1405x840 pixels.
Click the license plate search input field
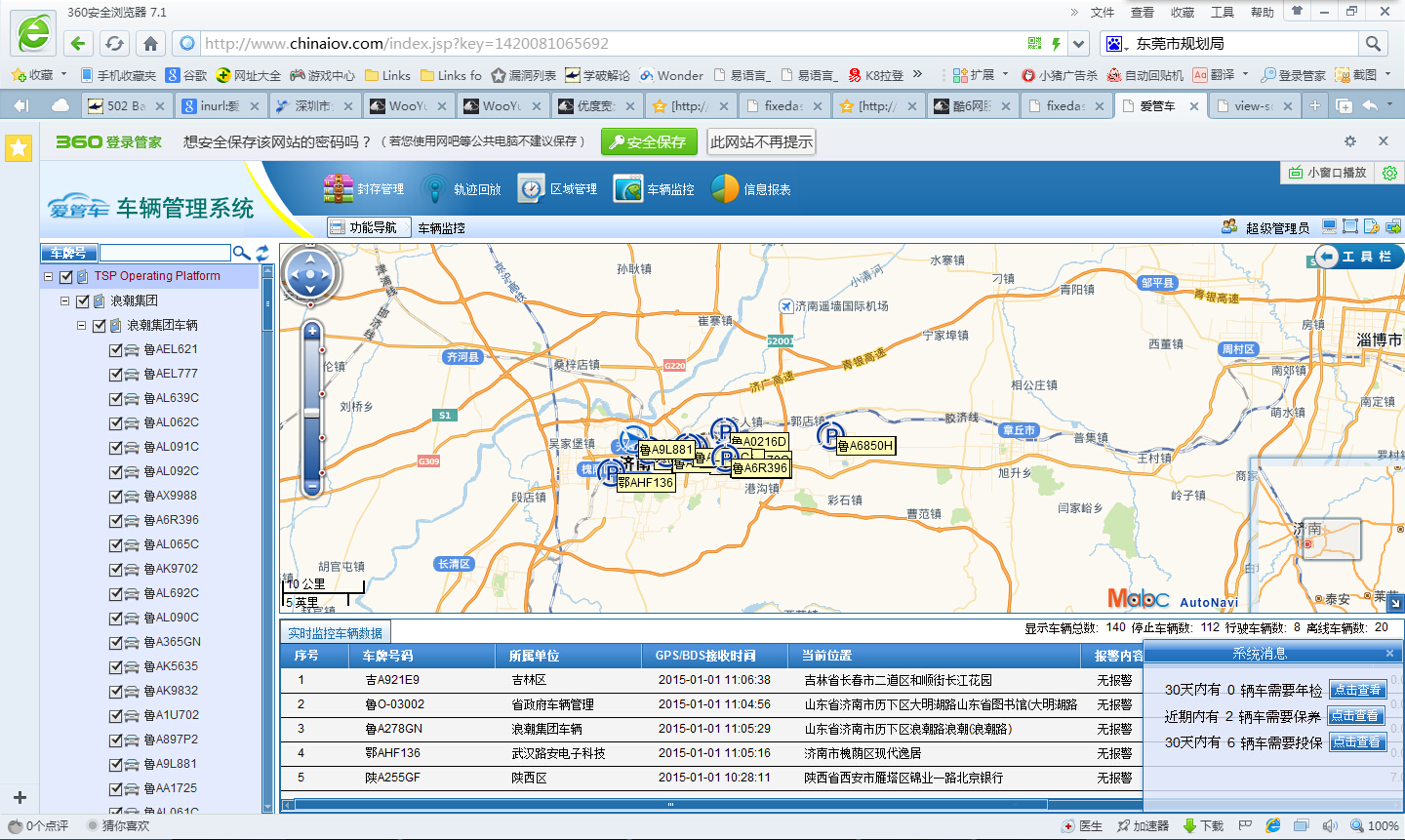[x=165, y=253]
